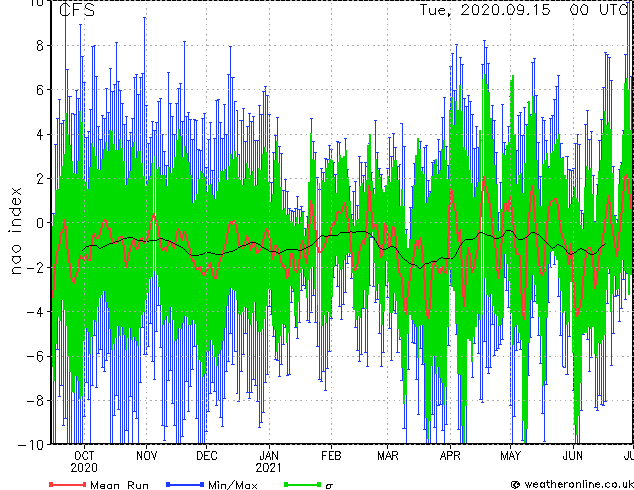Click the y-axis value -4

pos(35,312)
